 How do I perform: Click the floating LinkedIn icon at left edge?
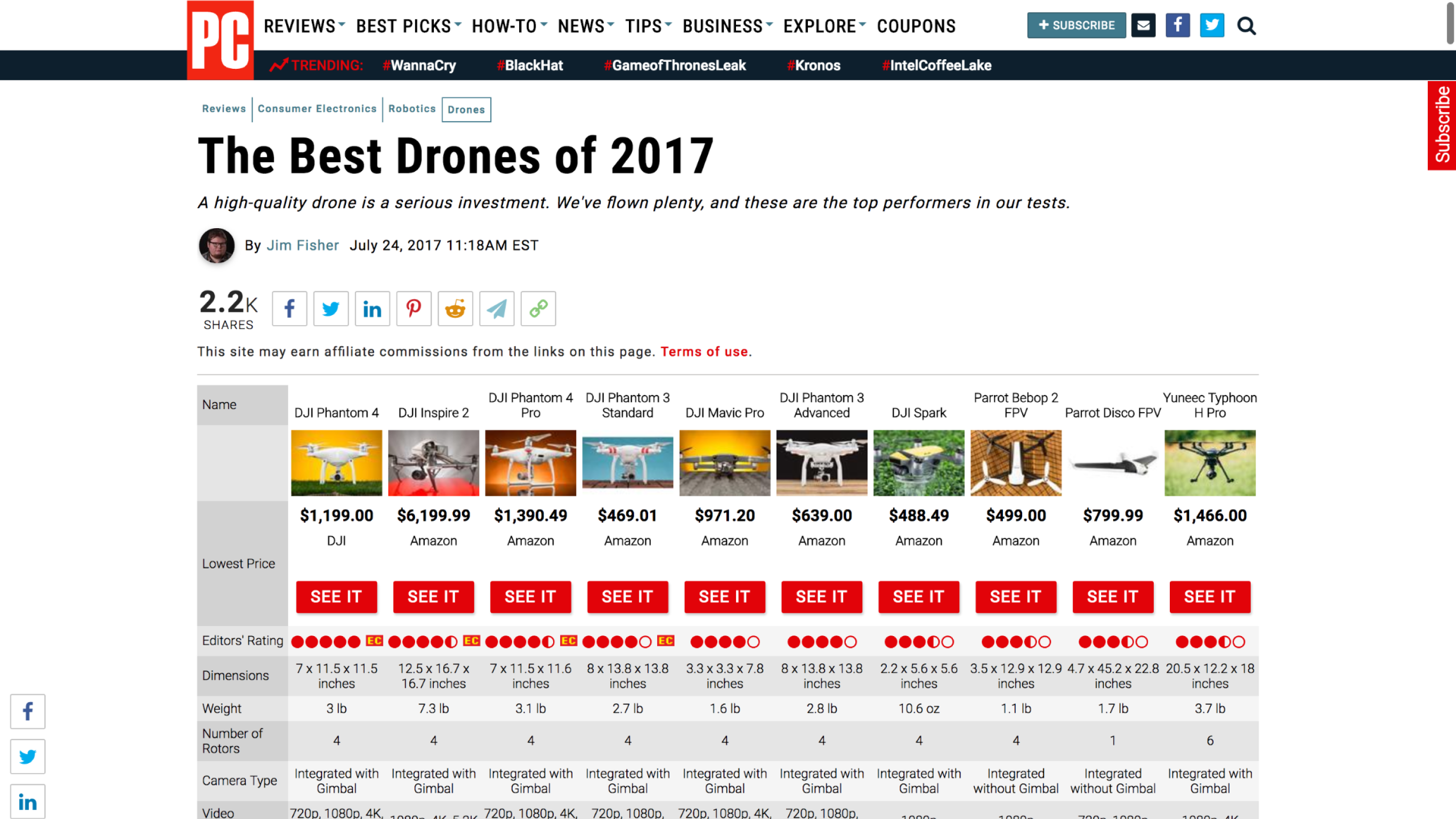click(x=28, y=801)
